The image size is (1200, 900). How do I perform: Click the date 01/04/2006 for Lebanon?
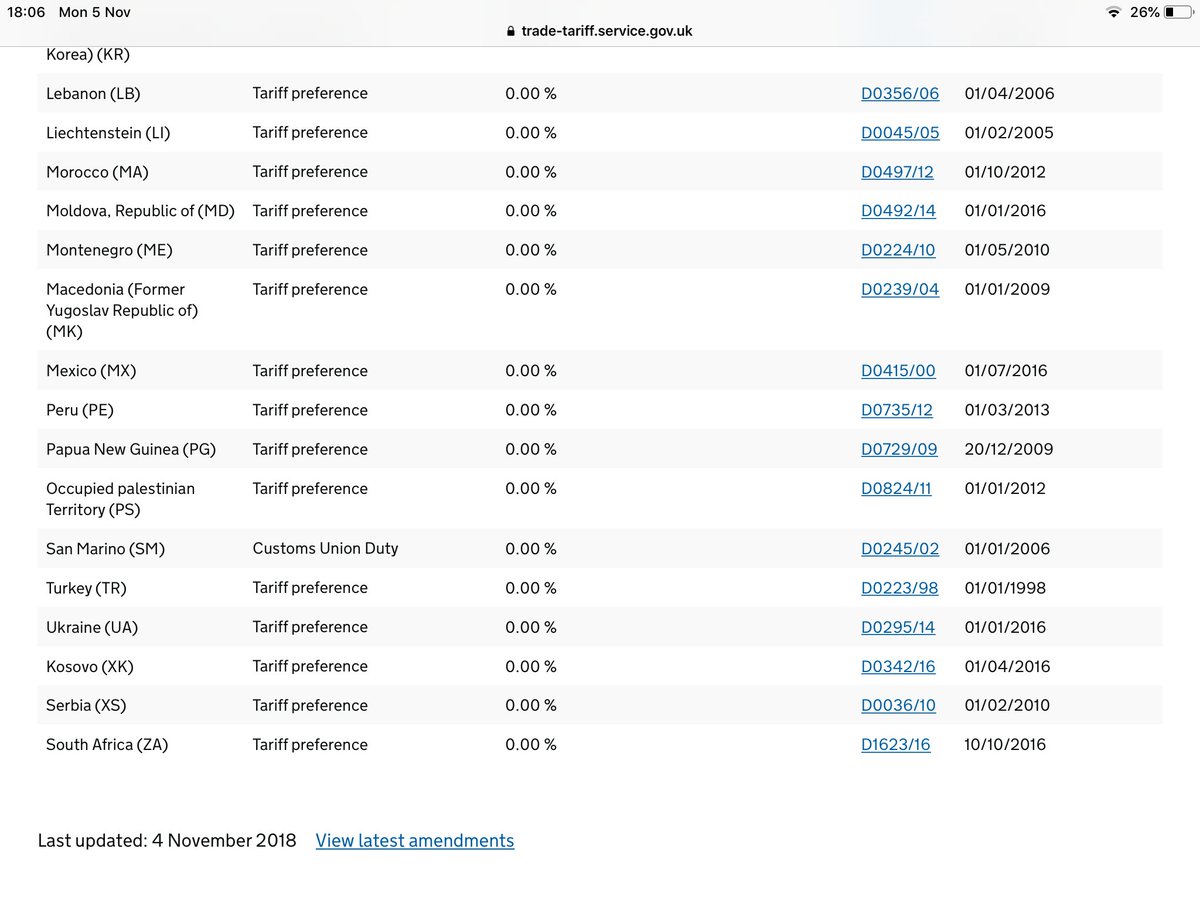1009,93
